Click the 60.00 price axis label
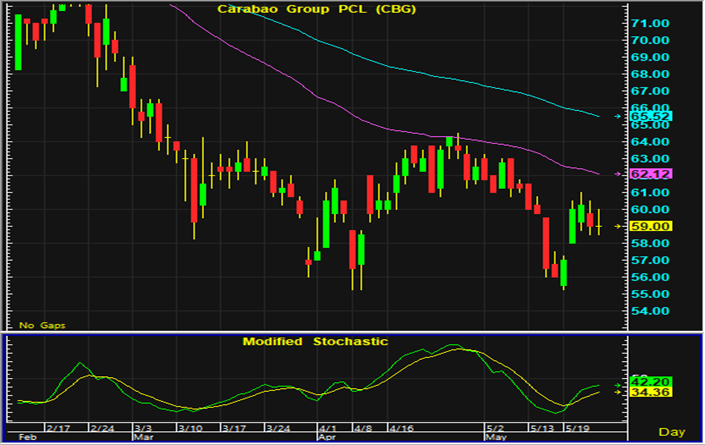 point(650,209)
